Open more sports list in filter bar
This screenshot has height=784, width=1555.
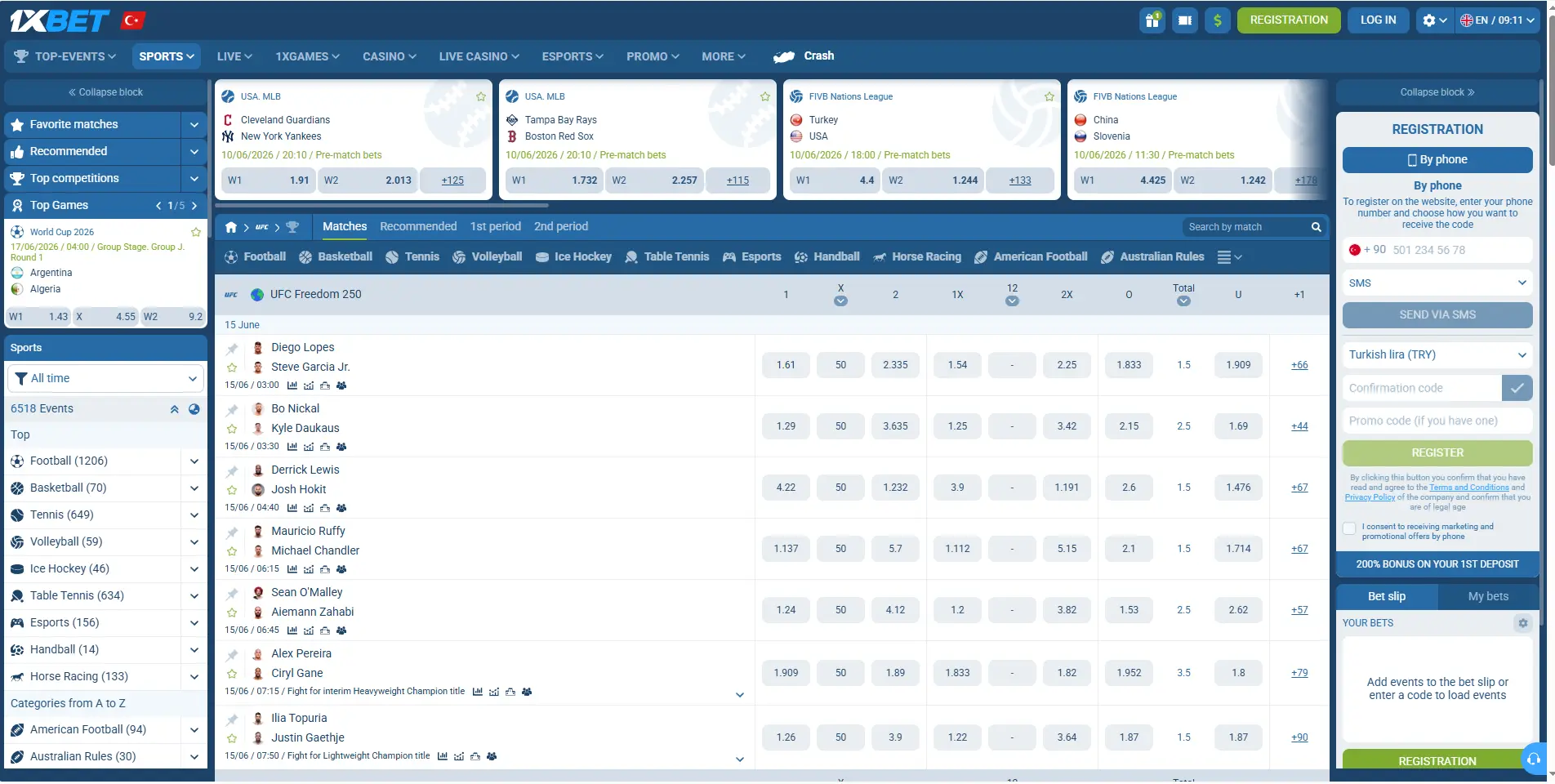(1229, 257)
